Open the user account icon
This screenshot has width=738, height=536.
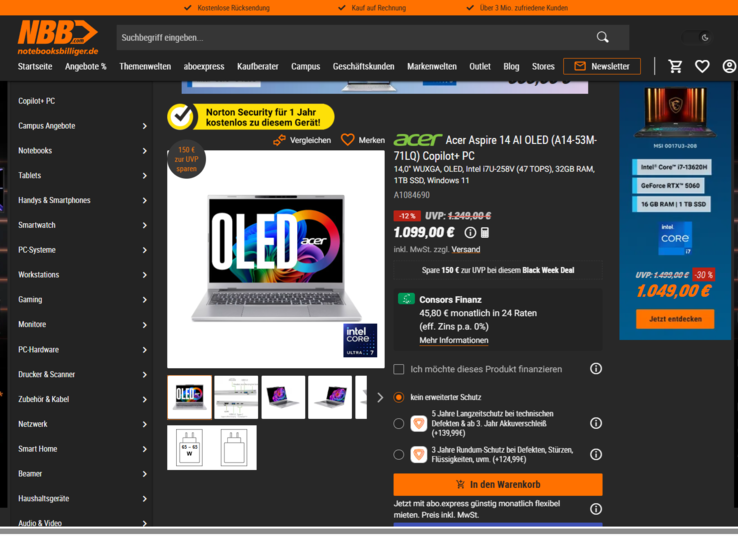pos(729,66)
